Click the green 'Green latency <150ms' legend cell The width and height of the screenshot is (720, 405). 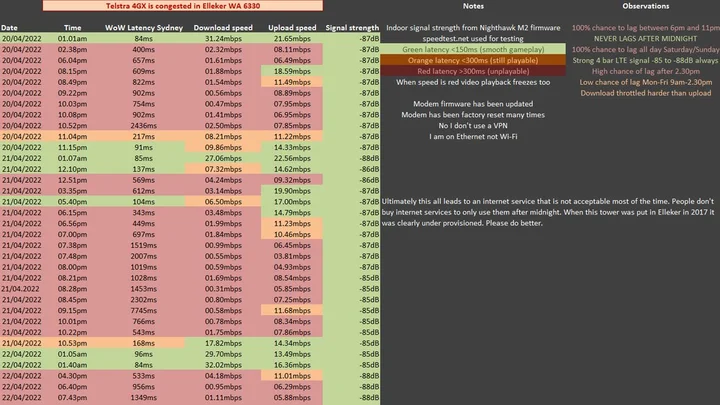473,49
